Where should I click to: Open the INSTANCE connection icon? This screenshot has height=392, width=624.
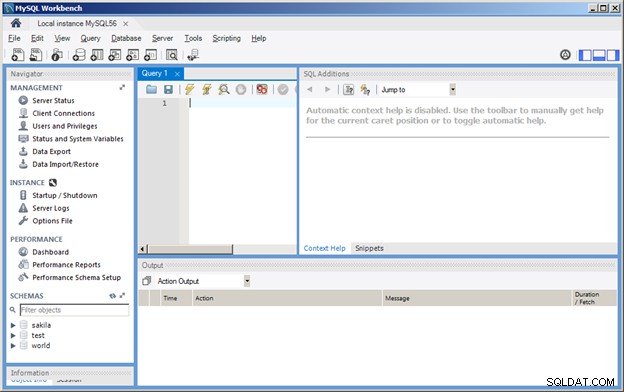coord(53,183)
